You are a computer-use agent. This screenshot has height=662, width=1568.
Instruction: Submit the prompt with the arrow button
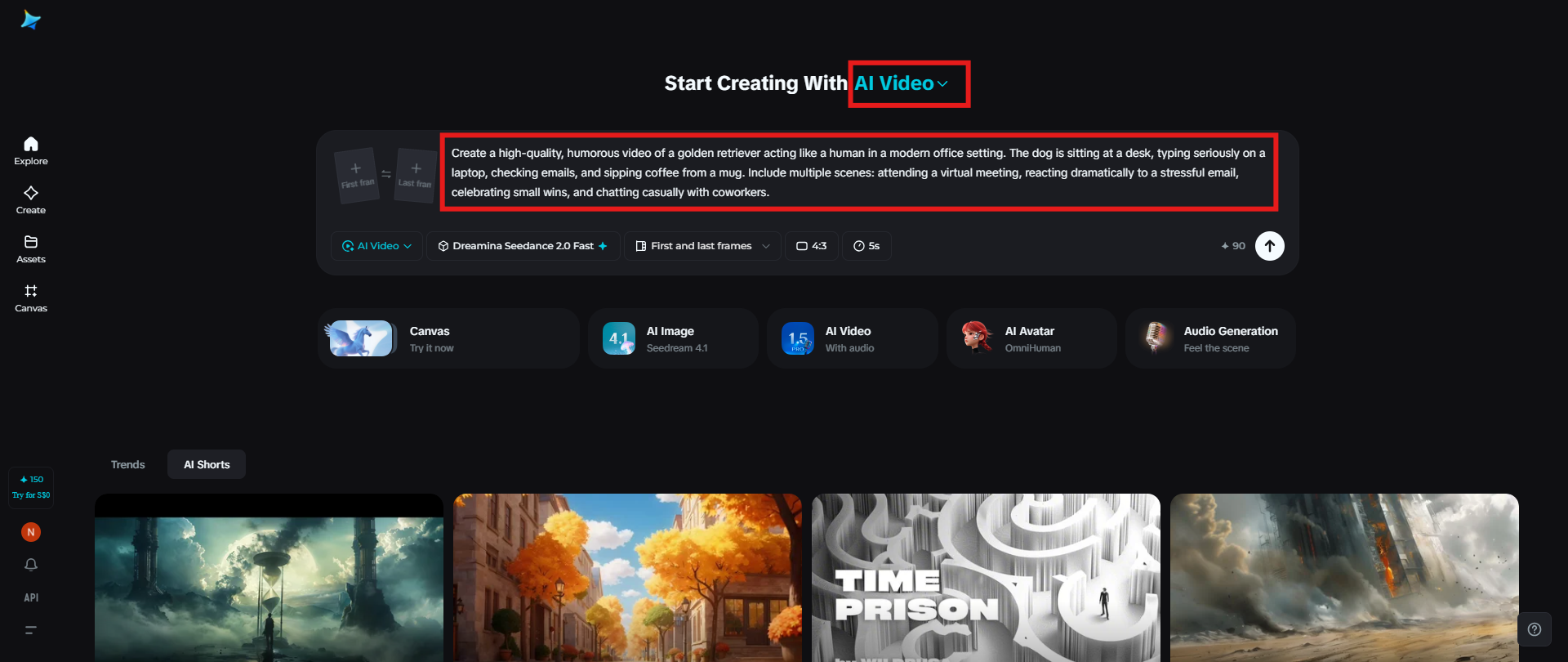pyautogui.click(x=1270, y=246)
